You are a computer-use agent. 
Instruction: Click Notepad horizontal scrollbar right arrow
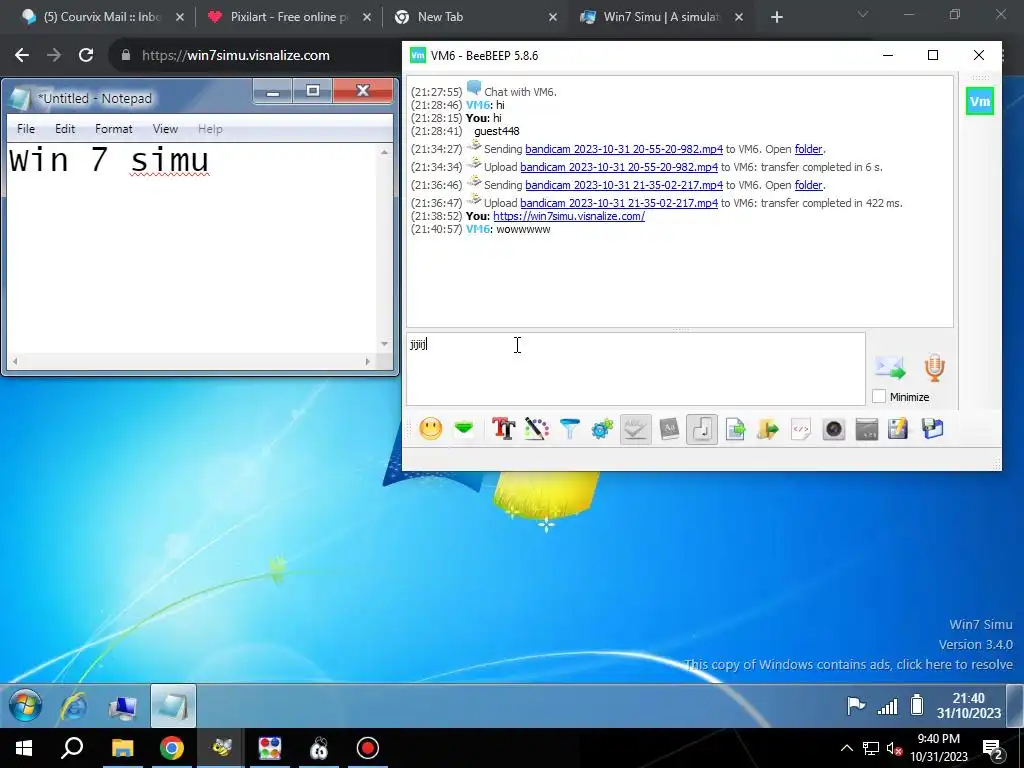pyautogui.click(x=368, y=361)
